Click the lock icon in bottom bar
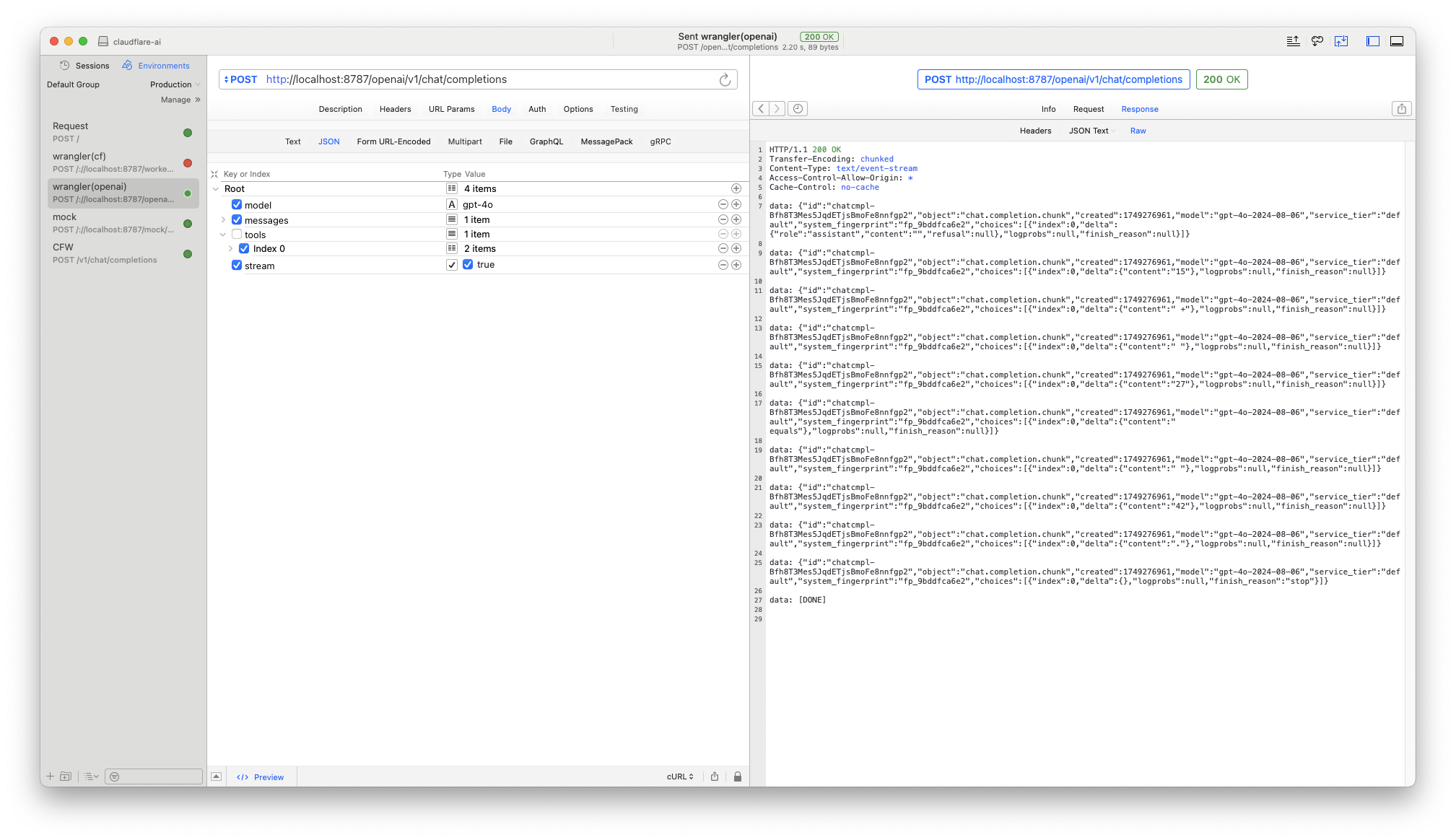Viewport: 1456px width, 840px height. point(737,776)
